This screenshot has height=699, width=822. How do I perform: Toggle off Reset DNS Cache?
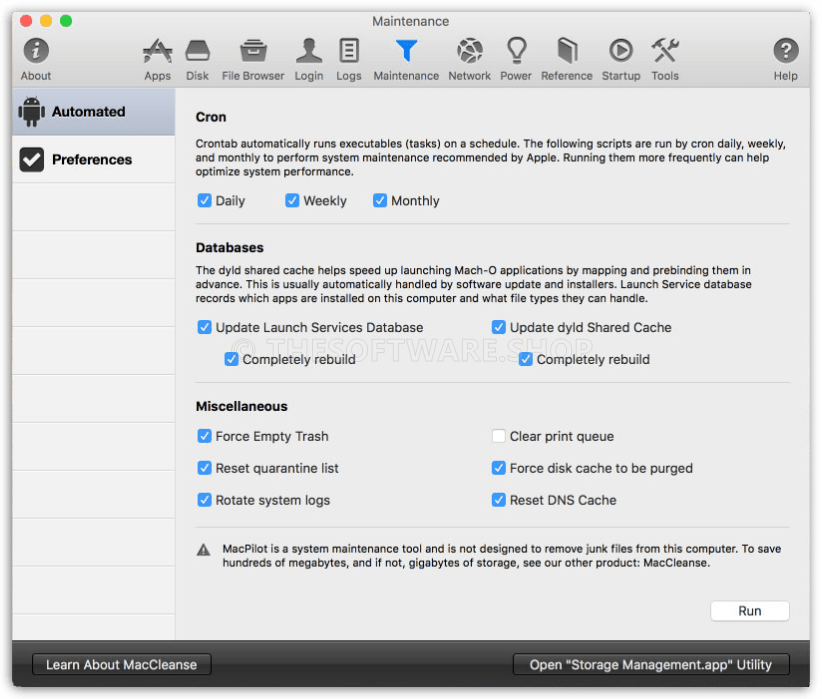498,500
